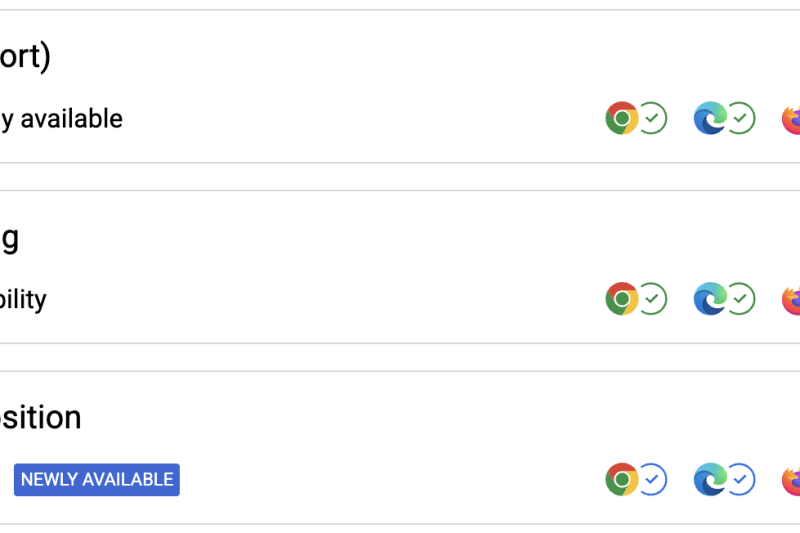Click the 'bility' status text

tap(23, 299)
